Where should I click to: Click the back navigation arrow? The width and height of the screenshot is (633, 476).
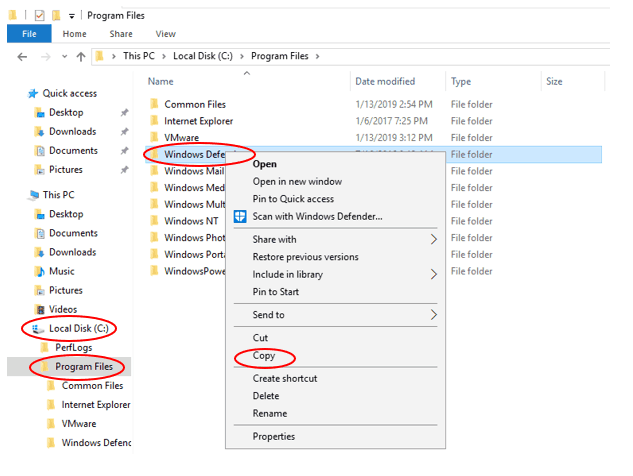click(22, 57)
